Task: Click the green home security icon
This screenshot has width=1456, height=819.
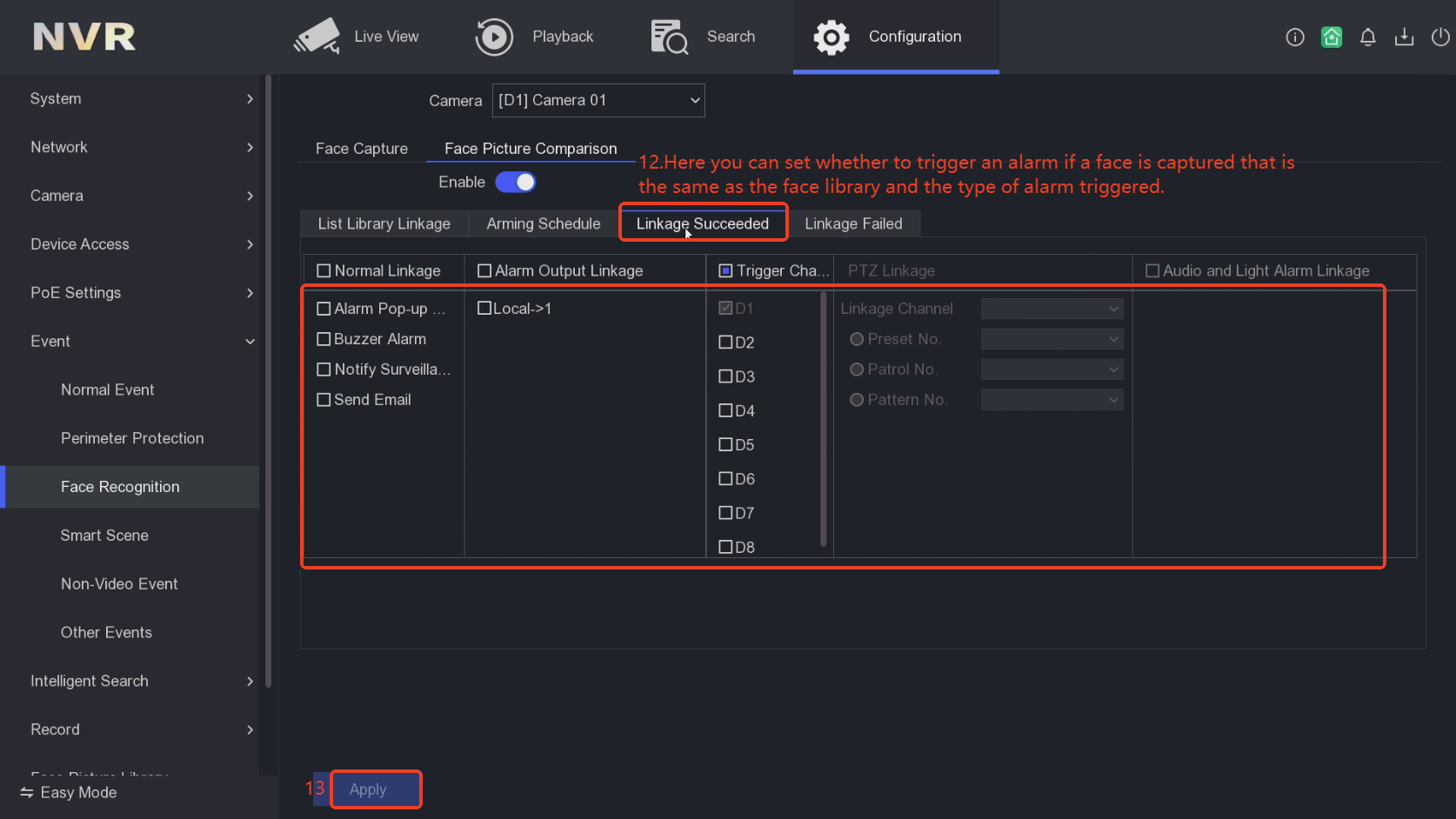Action: pyautogui.click(x=1331, y=37)
